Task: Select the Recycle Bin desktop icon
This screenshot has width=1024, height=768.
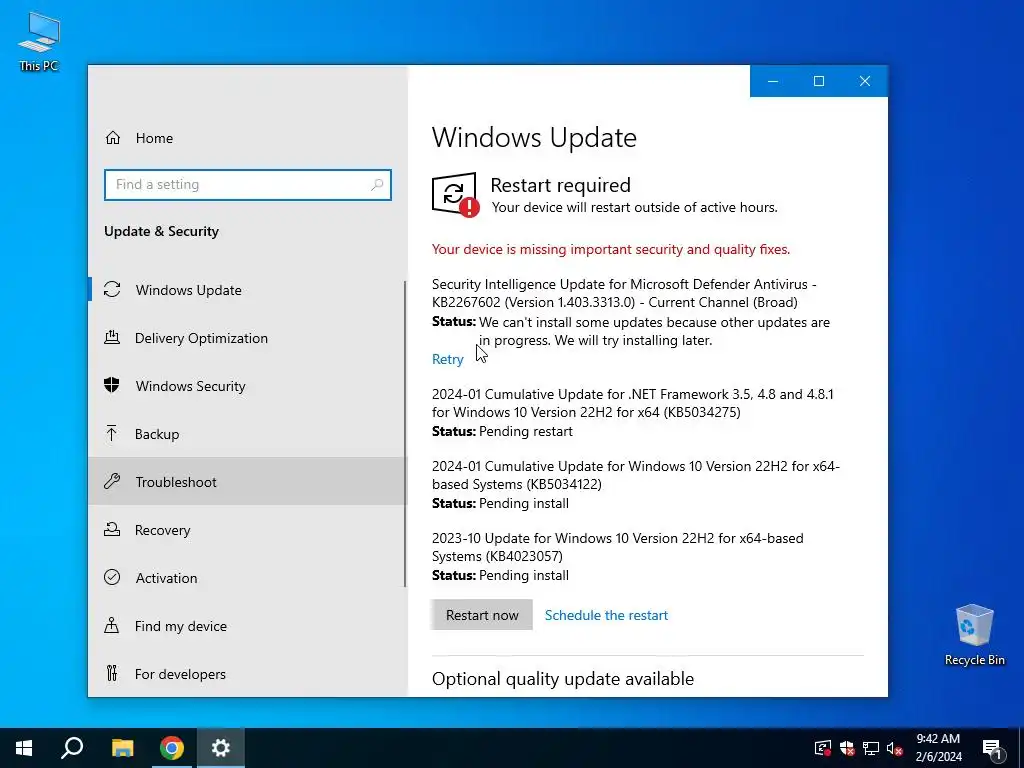Action: [974, 635]
